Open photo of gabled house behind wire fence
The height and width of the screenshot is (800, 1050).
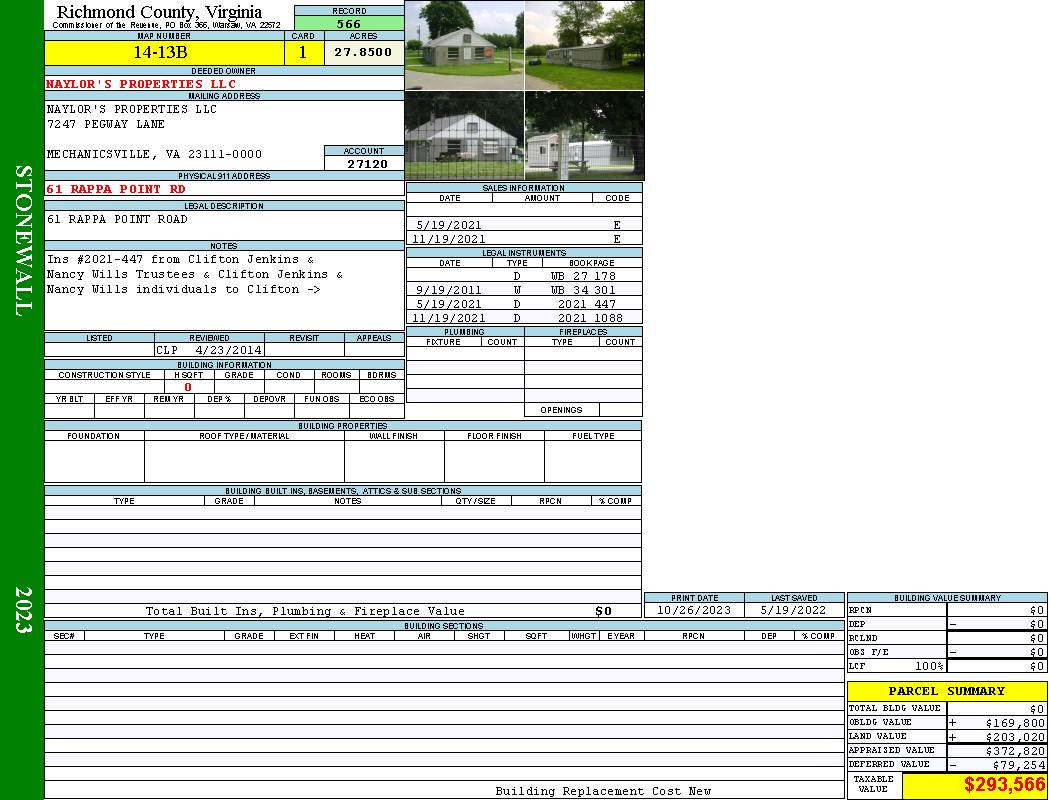point(464,136)
